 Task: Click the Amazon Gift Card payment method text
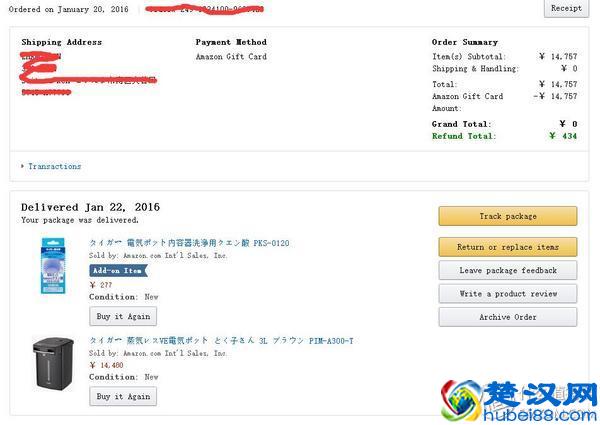231,57
